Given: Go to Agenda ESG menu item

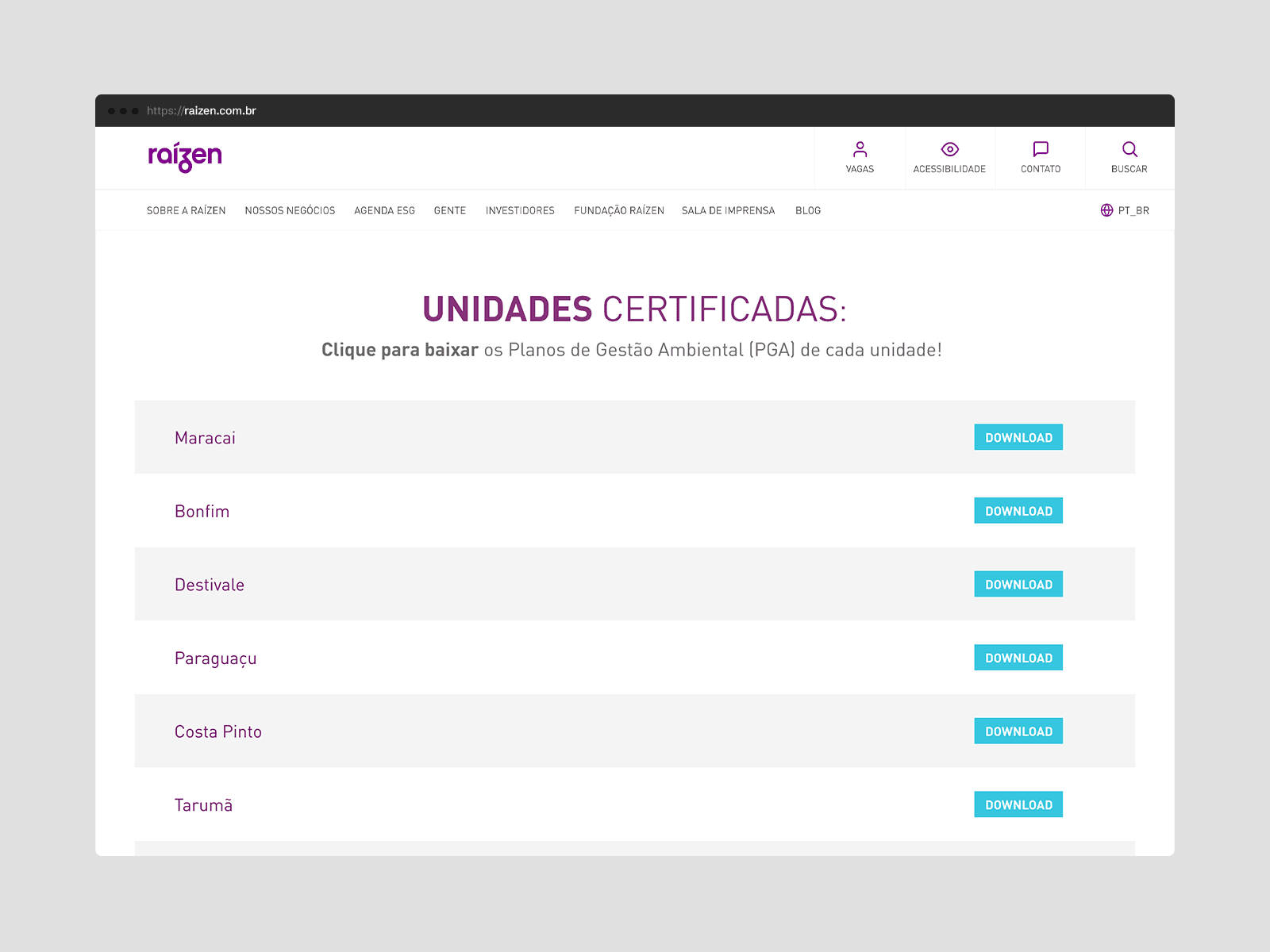Looking at the screenshot, I should pos(384,210).
